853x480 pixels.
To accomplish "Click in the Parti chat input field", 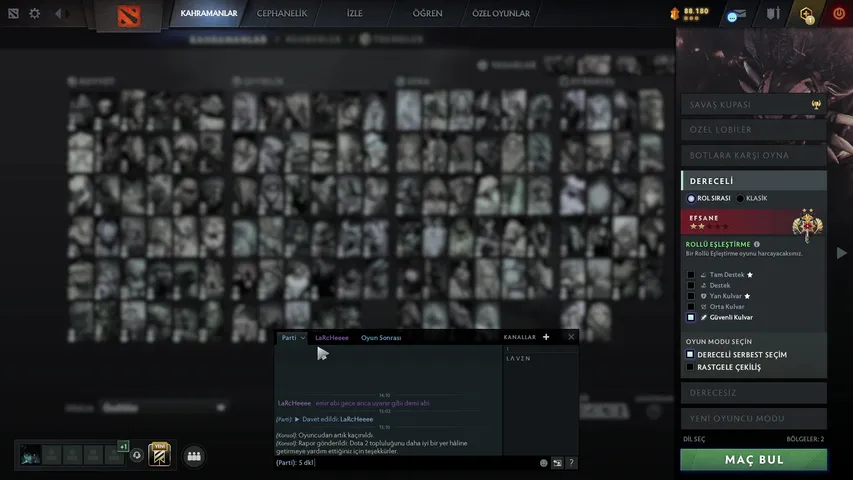I will coord(405,463).
